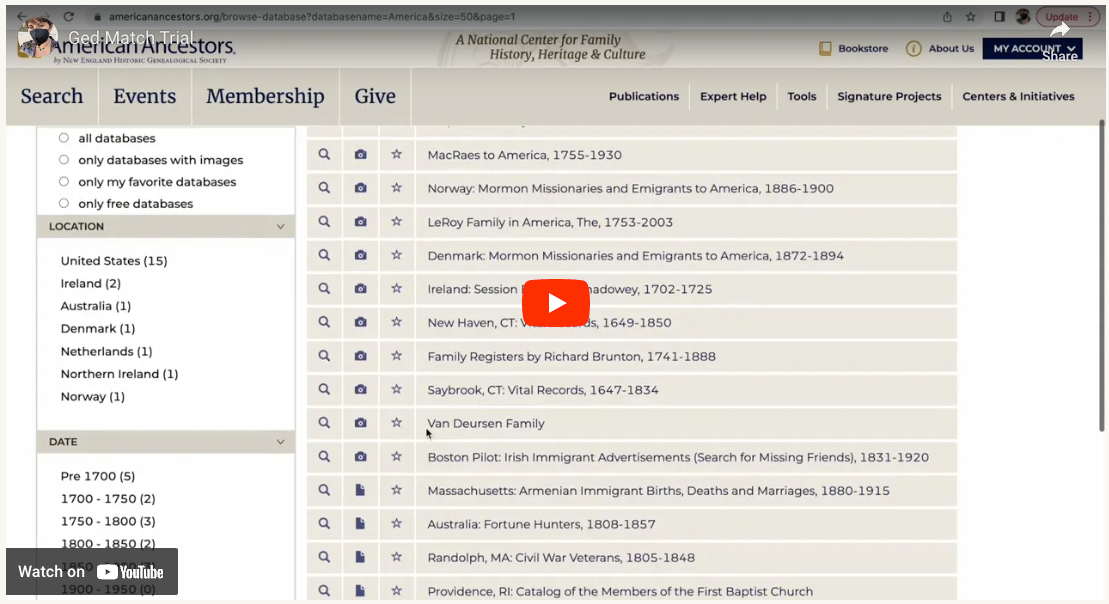The image size is (1109, 604).
Task: Open Family Registers by Richard Brunton database
Action: 571,356
